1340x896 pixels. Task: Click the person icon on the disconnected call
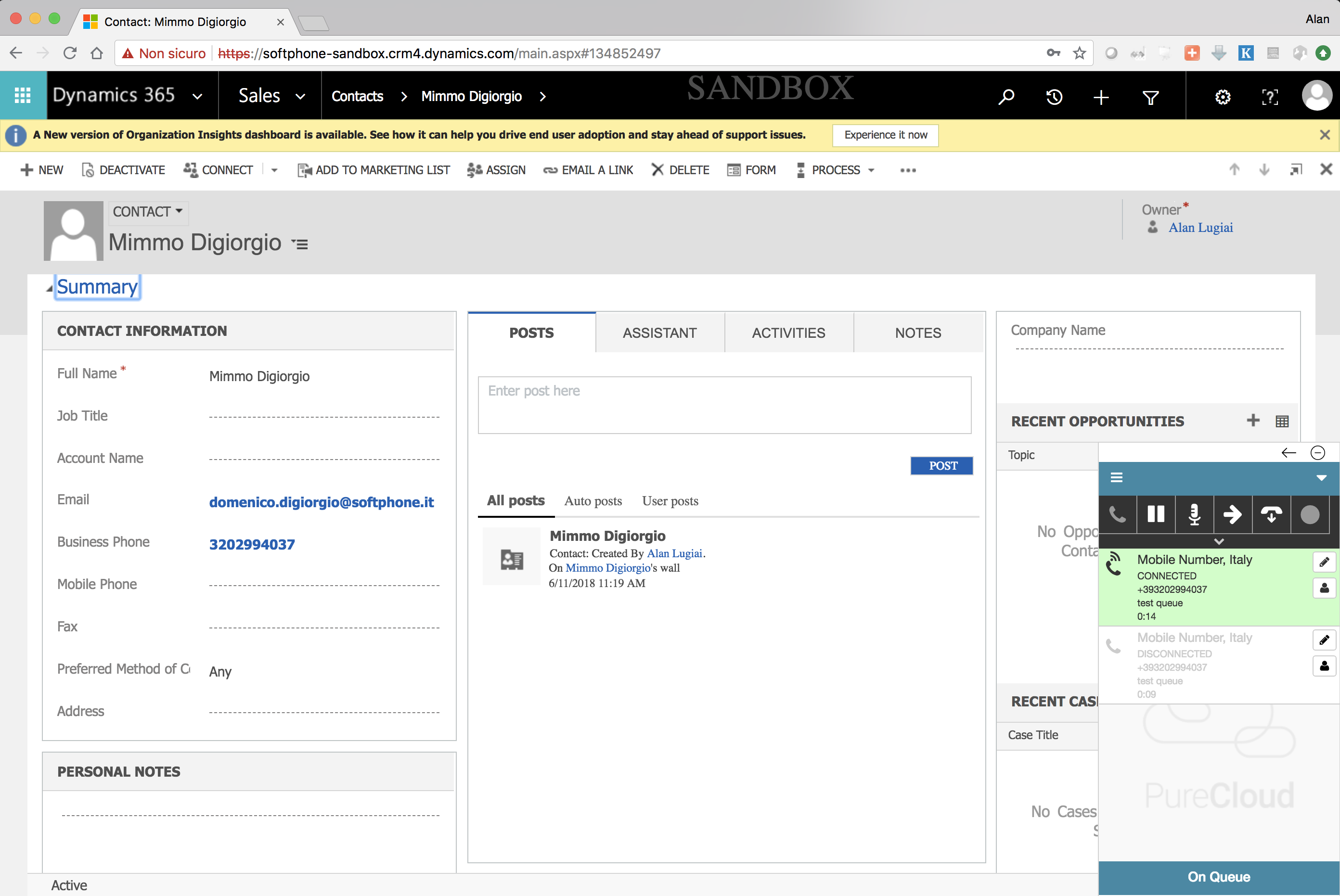(x=1324, y=666)
